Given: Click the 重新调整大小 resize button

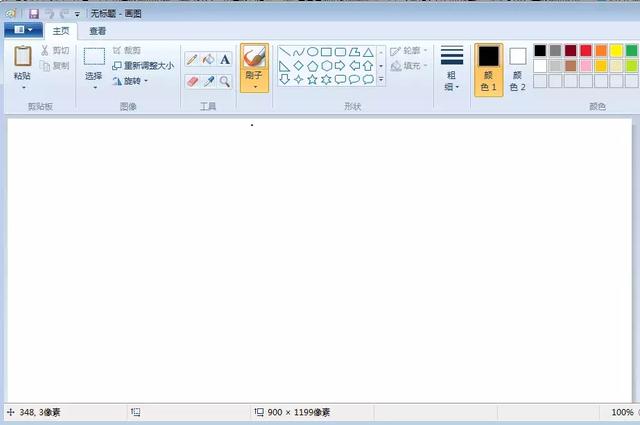Looking at the screenshot, I should click(x=143, y=65).
